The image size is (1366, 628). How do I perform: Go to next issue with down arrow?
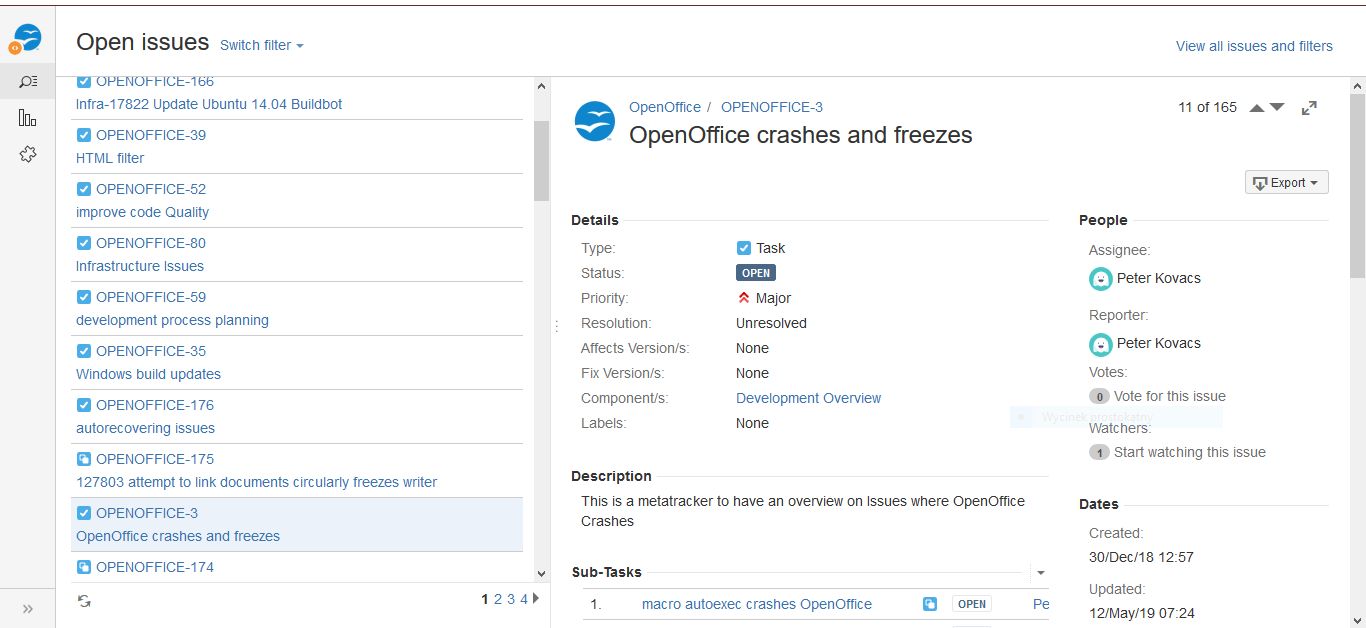click(x=1277, y=108)
